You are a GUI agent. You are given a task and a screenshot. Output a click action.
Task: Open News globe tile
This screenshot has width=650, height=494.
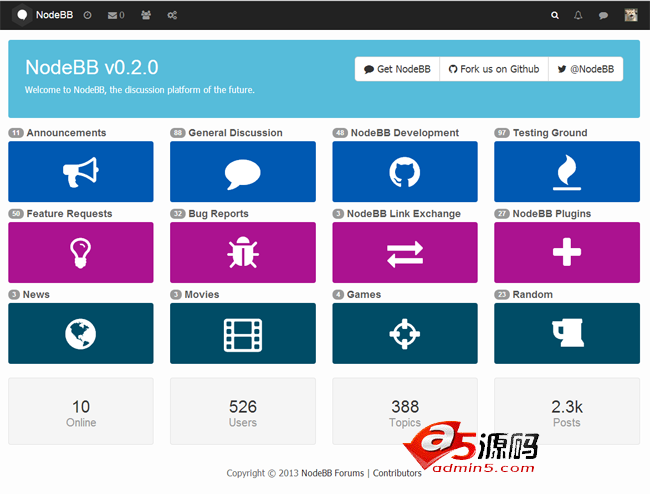pos(81,333)
